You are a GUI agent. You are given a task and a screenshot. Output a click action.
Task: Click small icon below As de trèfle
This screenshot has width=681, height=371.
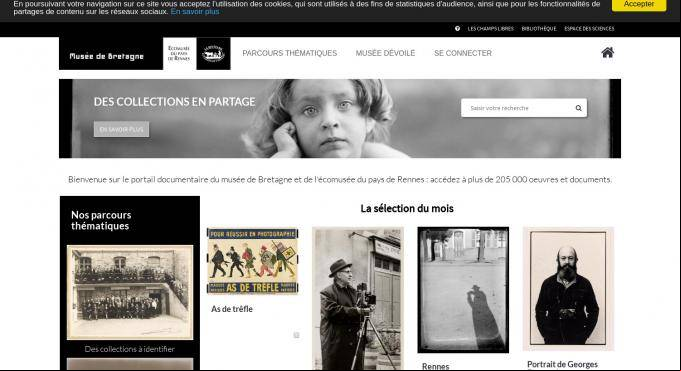click(296, 335)
